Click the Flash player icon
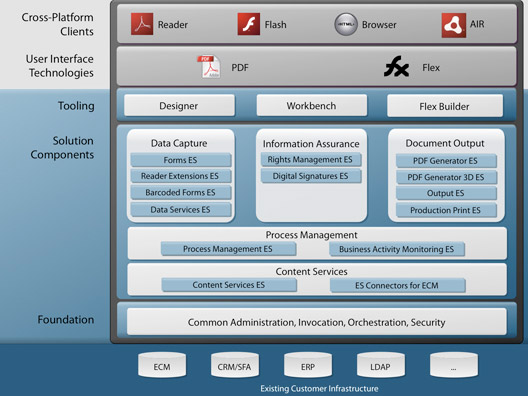The height and width of the screenshot is (396, 528). 249,24
